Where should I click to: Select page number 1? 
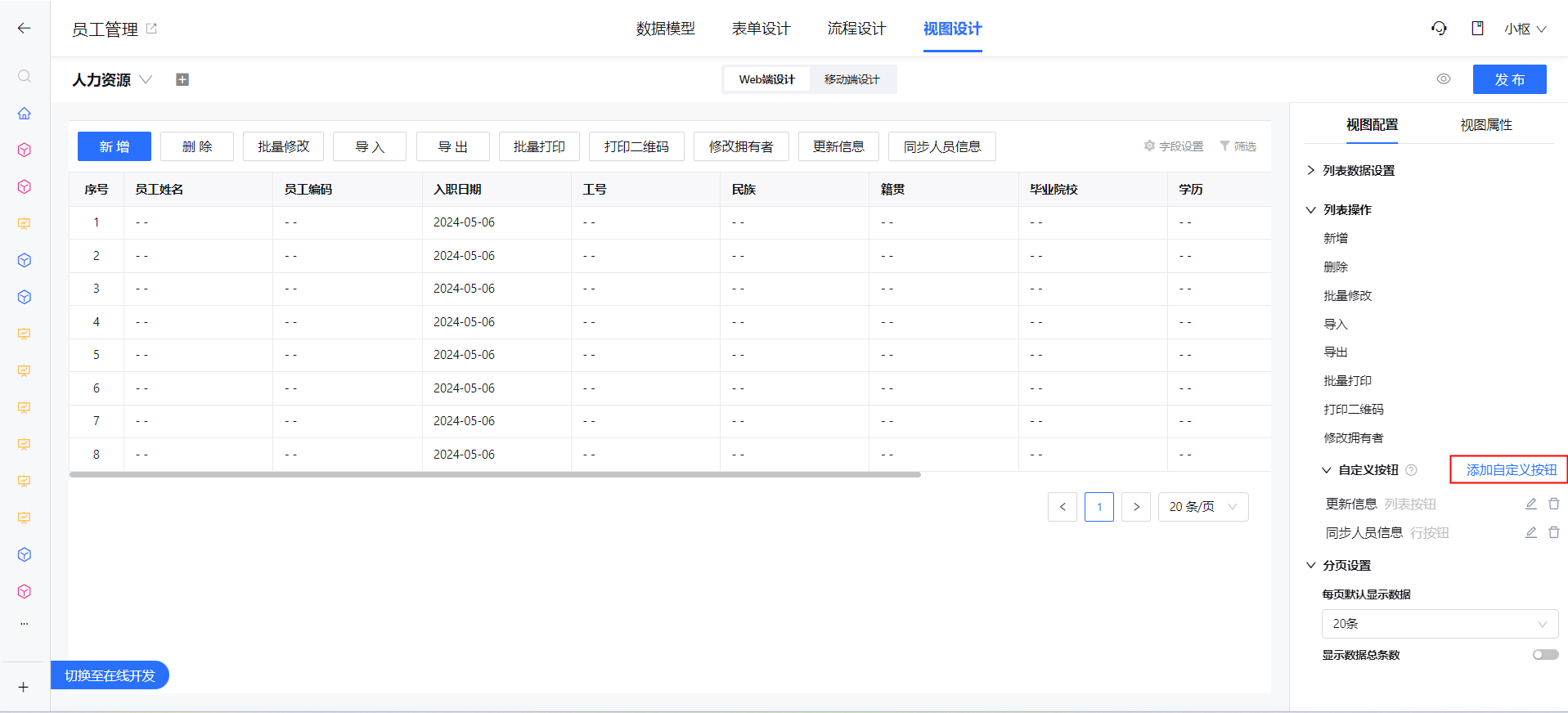click(1099, 507)
